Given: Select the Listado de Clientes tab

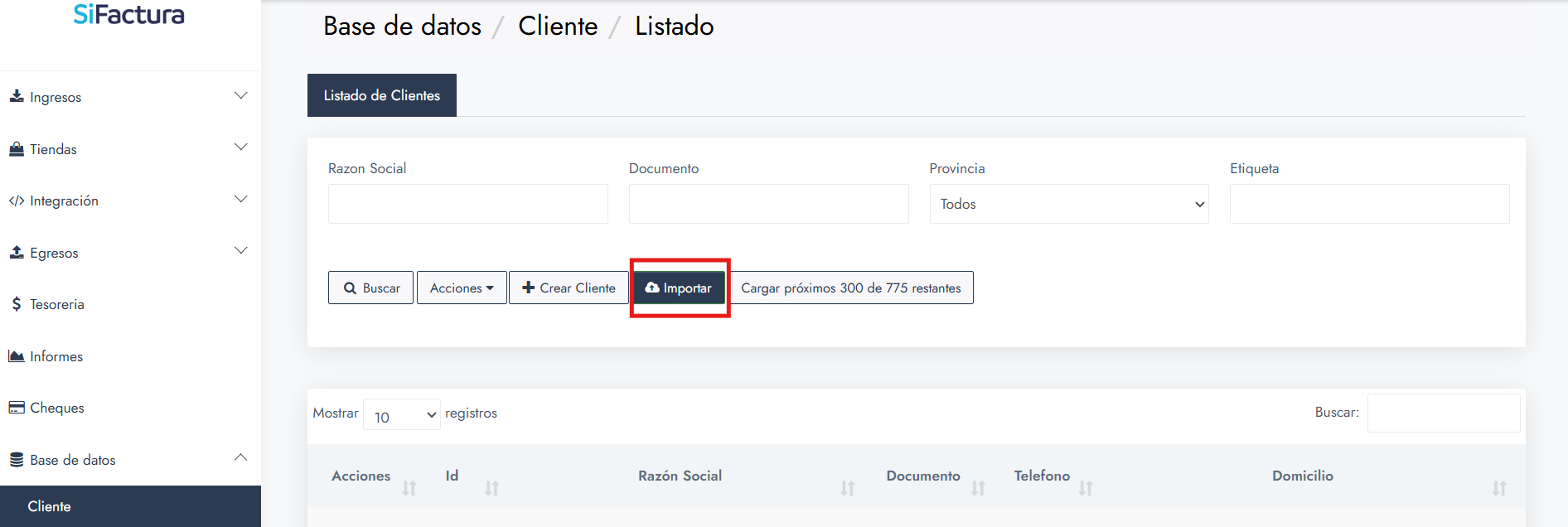Looking at the screenshot, I should click(x=381, y=95).
